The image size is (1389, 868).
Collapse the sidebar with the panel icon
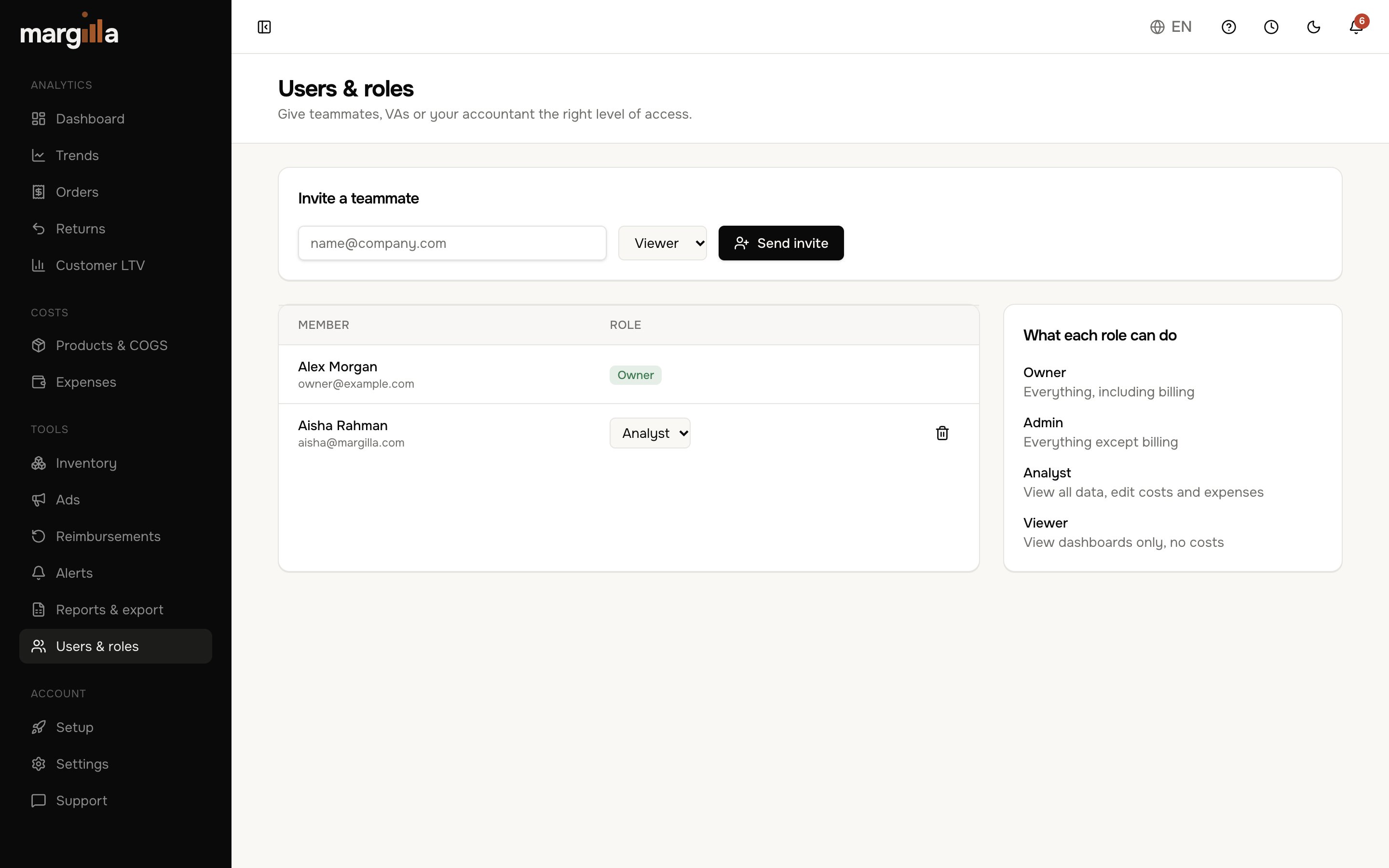click(264, 27)
